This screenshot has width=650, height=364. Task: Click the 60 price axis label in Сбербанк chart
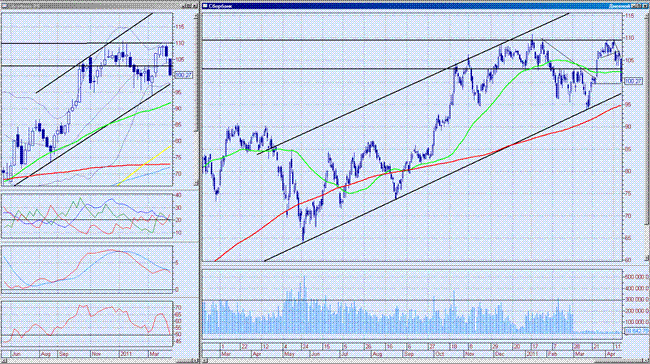[628, 260]
